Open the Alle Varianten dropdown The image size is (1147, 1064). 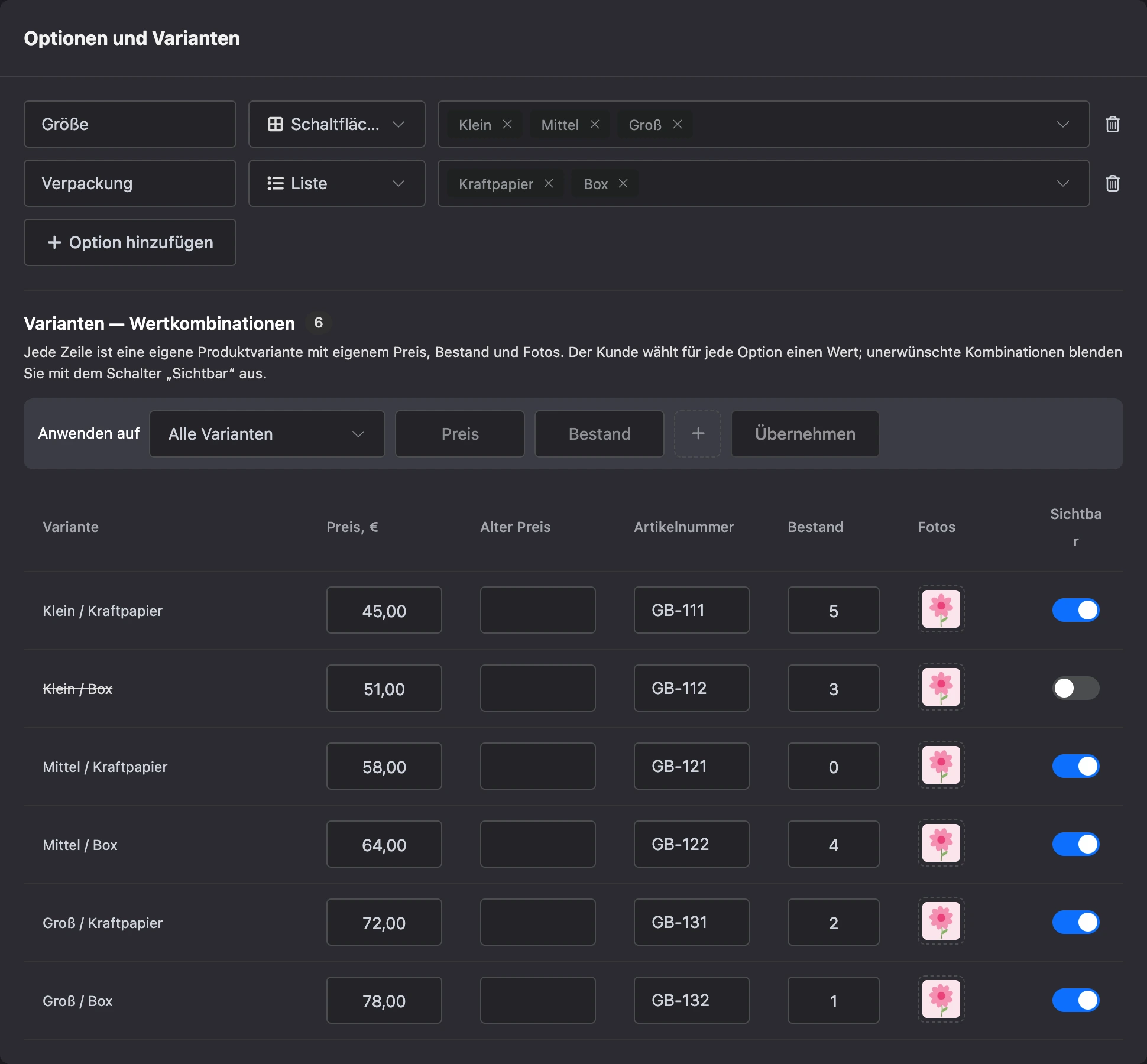267,434
